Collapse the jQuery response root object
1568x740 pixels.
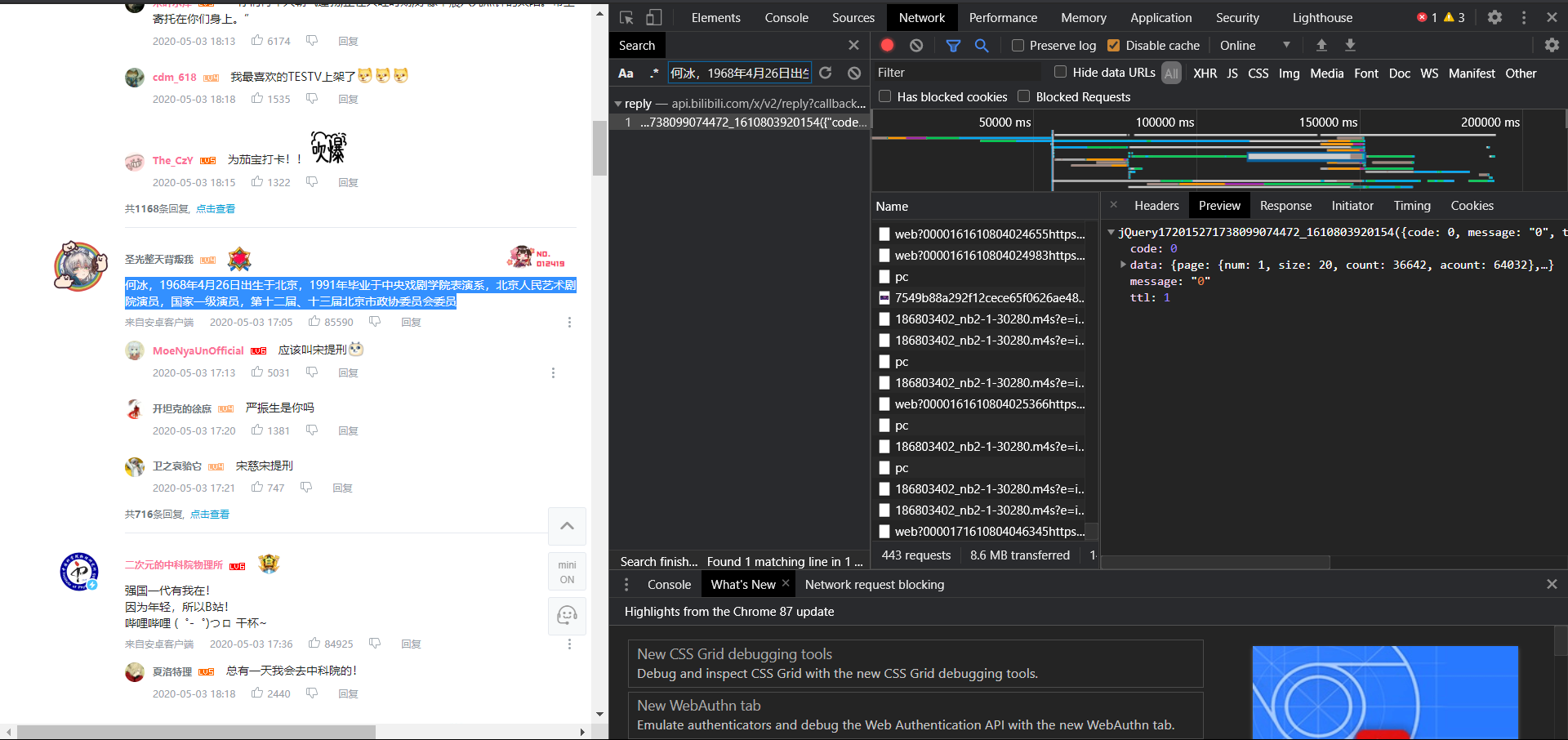coord(1111,233)
